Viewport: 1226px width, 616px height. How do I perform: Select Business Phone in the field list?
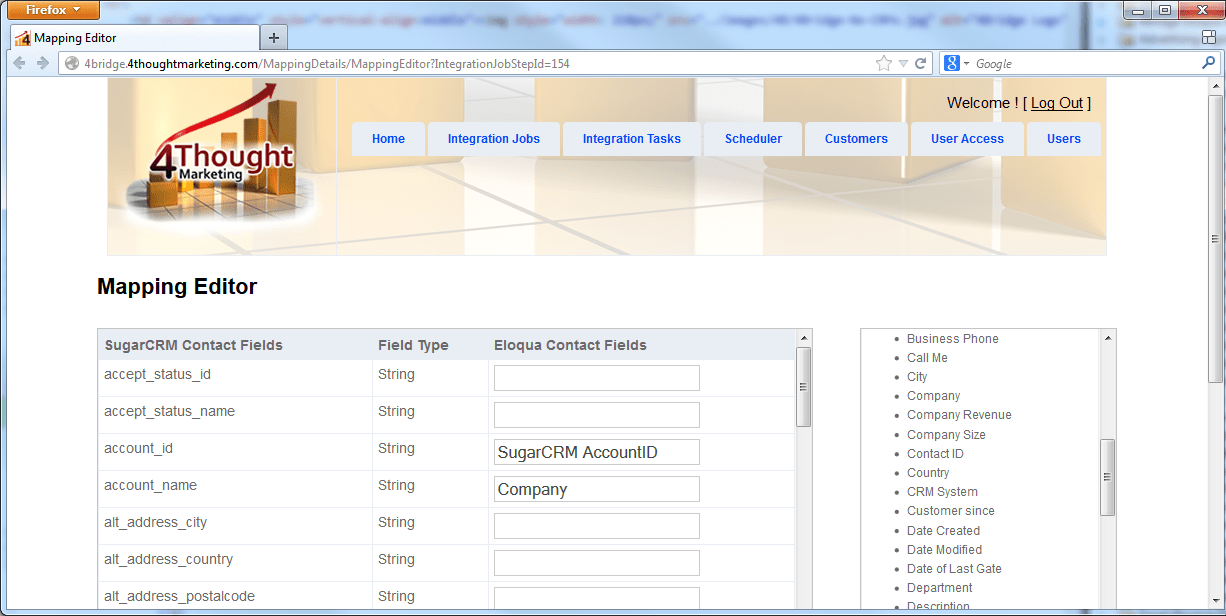pyautogui.click(x=952, y=339)
